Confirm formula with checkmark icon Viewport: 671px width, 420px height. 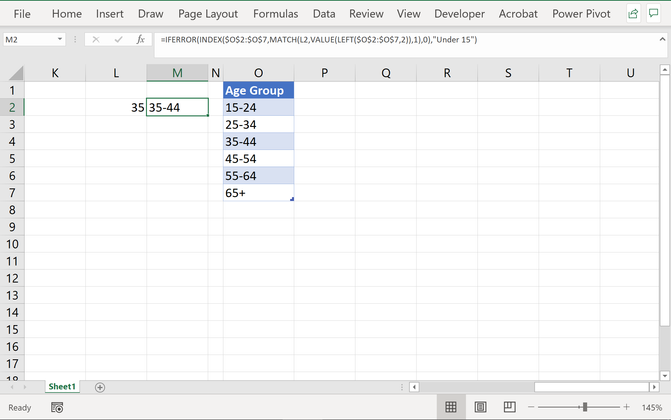(x=119, y=39)
